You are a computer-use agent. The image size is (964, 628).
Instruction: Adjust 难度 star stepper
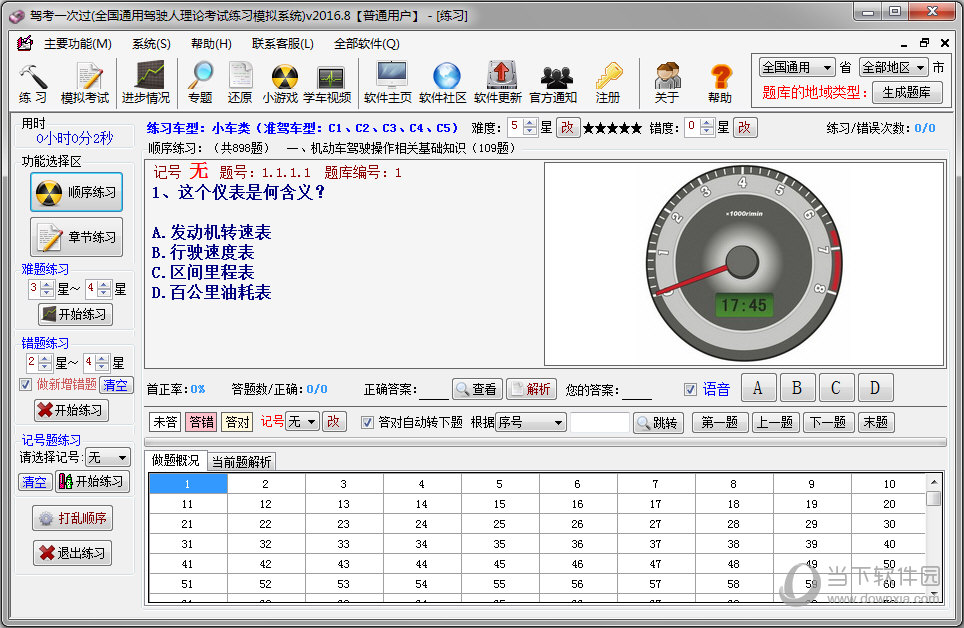[x=530, y=127]
